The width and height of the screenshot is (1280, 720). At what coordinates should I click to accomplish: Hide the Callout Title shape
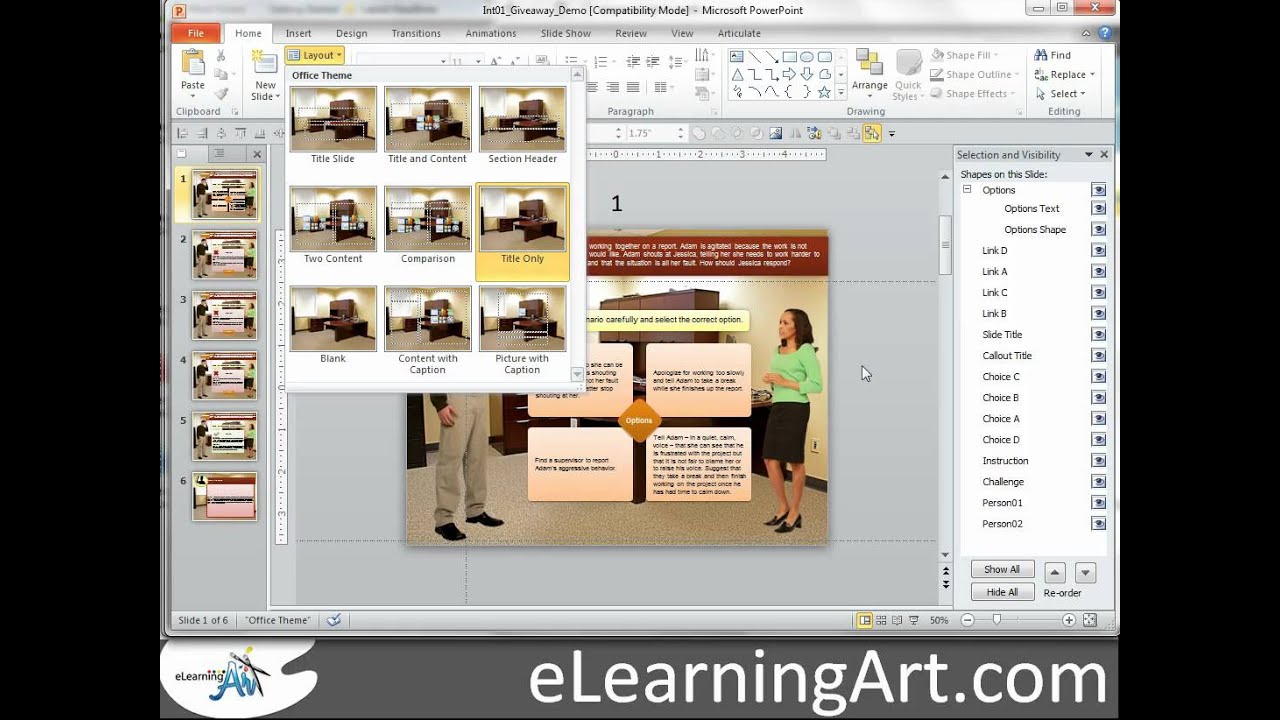[1098, 356]
